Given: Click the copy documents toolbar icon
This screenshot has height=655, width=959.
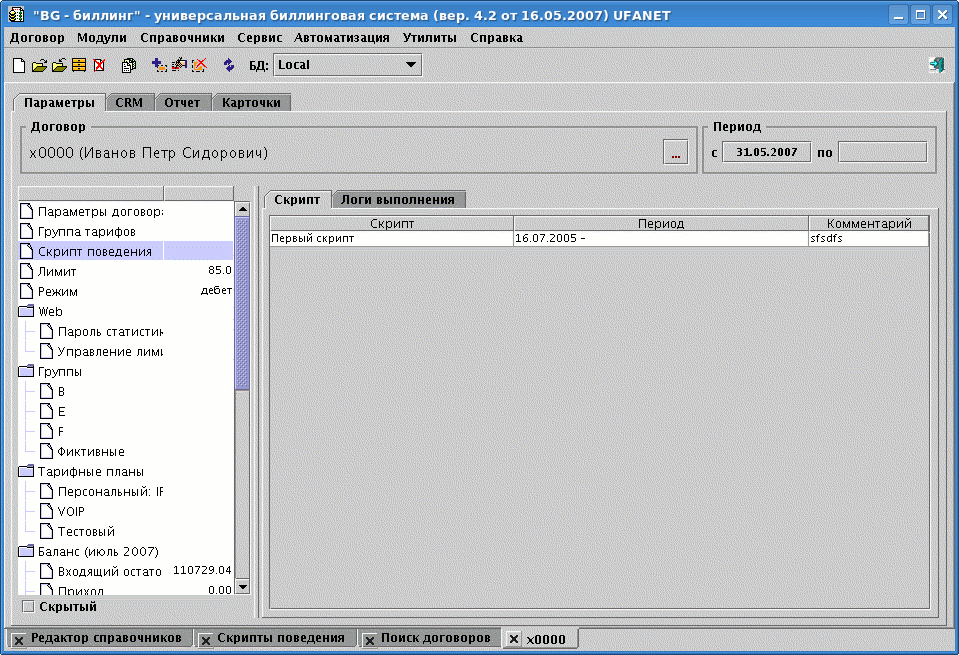Looking at the screenshot, I should pyautogui.click(x=129, y=65).
